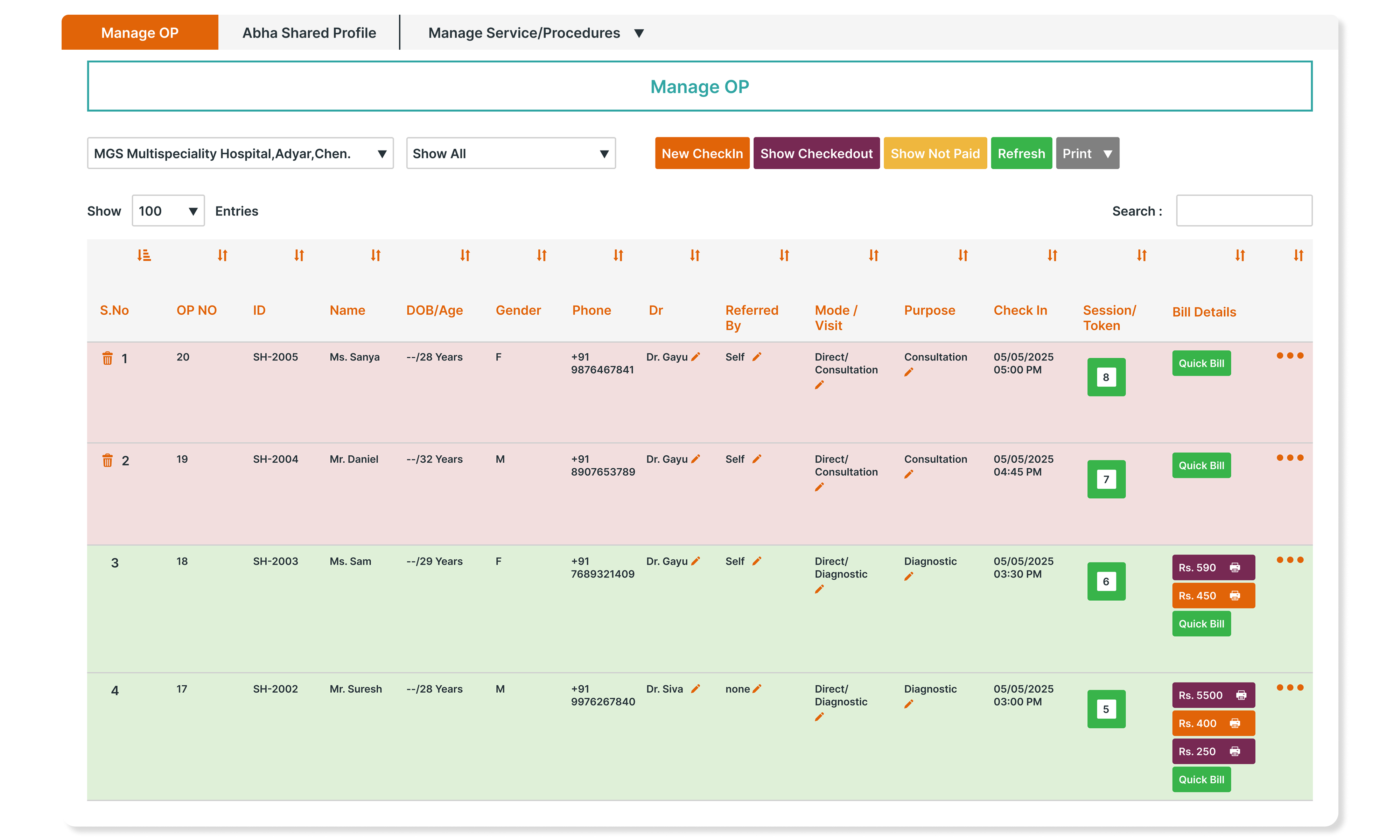This screenshot has height=840, width=1400.
Task: Open three-dot menu for Ms. Sam
Action: (x=1290, y=560)
